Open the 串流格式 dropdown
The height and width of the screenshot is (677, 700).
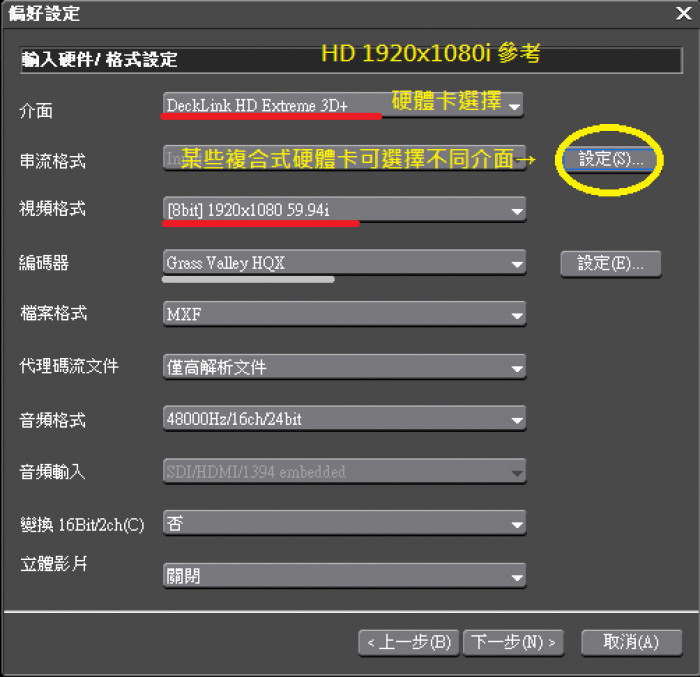344,158
